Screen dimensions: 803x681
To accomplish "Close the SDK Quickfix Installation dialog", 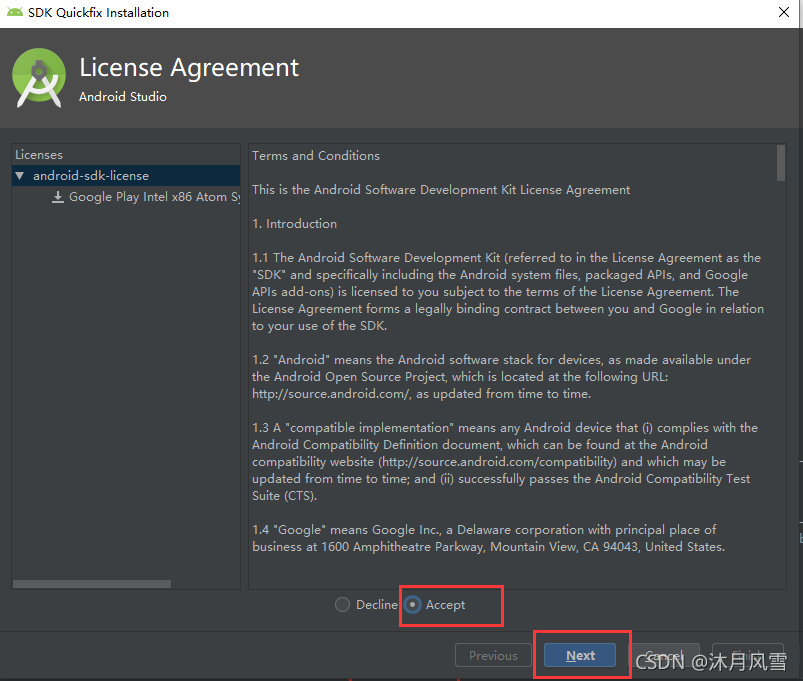I will point(784,12).
